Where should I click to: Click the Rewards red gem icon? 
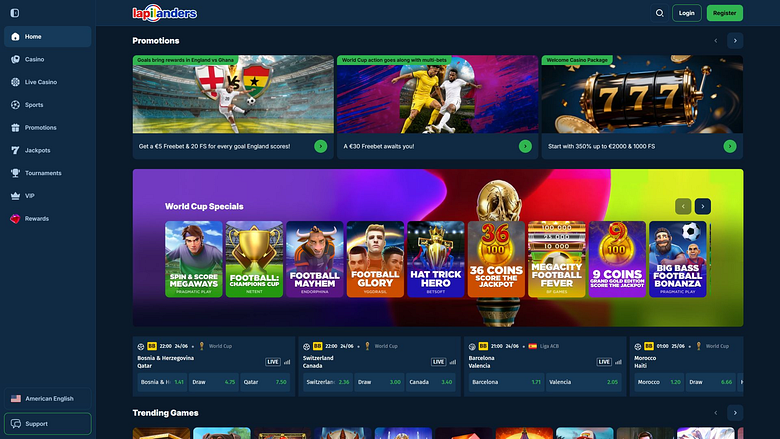tap(15, 219)
